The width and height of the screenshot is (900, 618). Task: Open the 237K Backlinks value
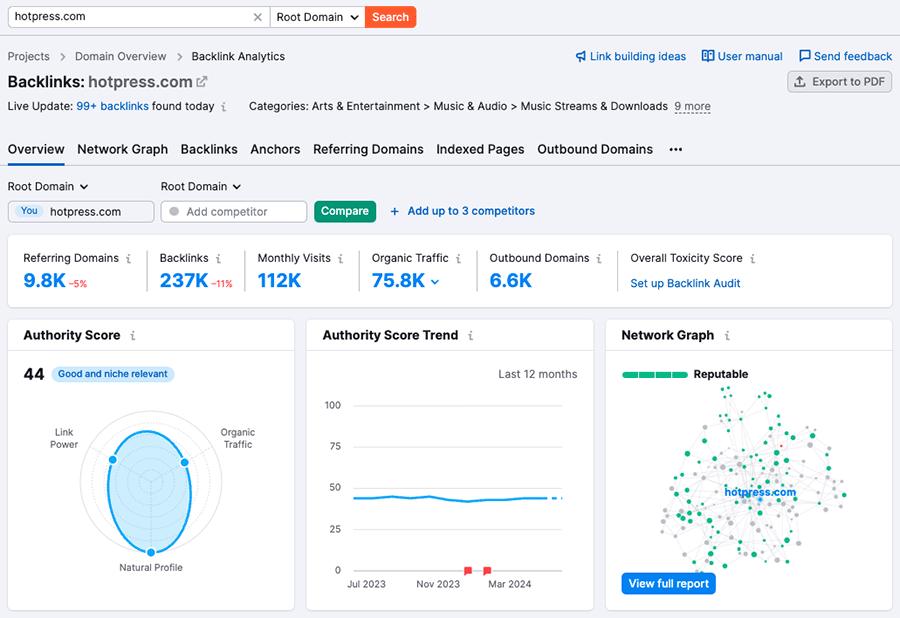coord(184,281)
